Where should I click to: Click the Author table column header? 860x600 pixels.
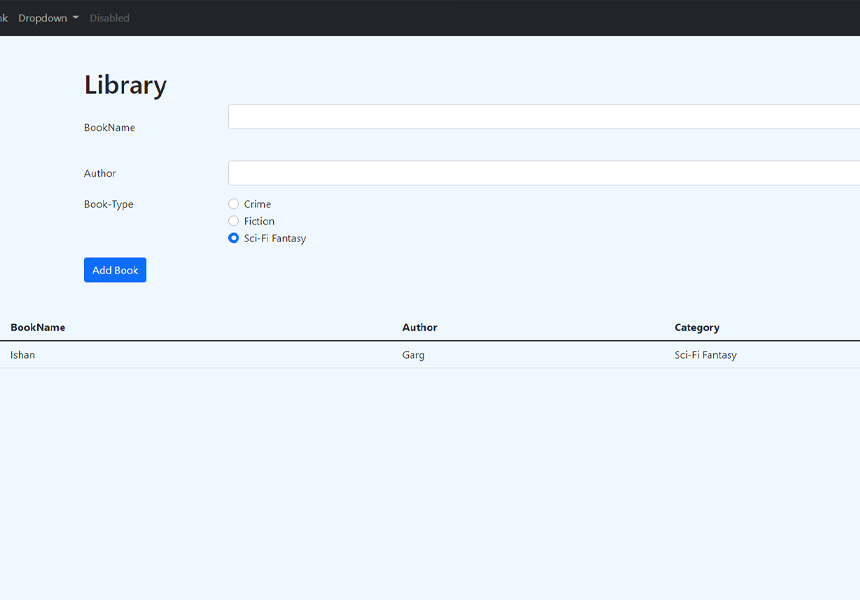click(420, 327)
